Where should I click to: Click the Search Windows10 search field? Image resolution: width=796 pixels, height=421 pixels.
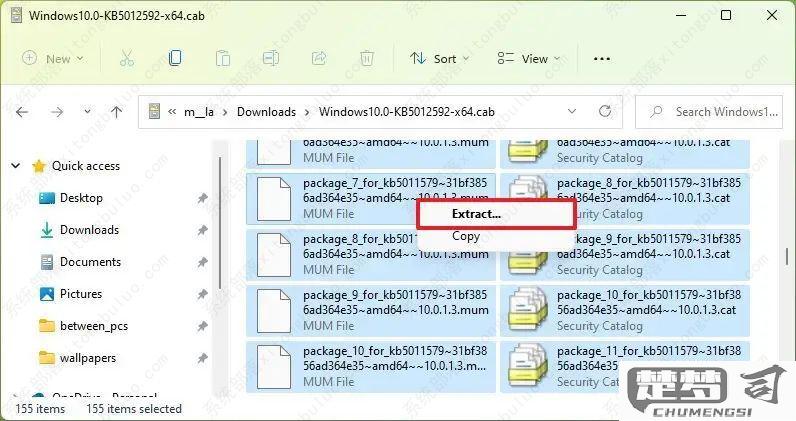pos(709,112)
